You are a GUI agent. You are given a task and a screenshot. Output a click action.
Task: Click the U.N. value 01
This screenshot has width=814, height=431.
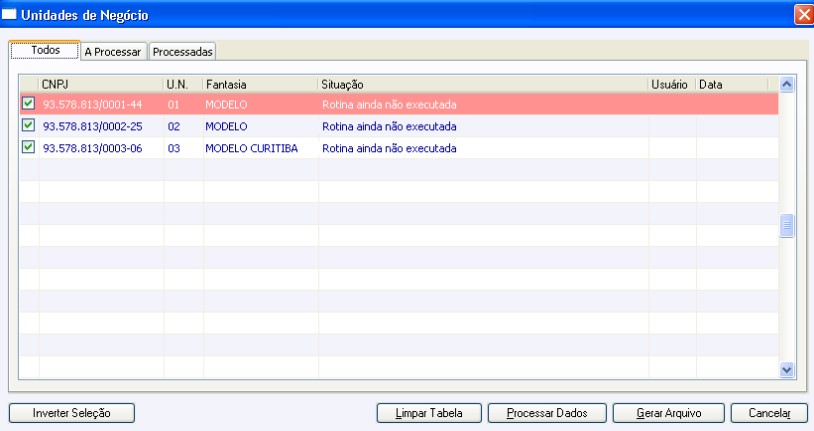[x=173, y=104]
